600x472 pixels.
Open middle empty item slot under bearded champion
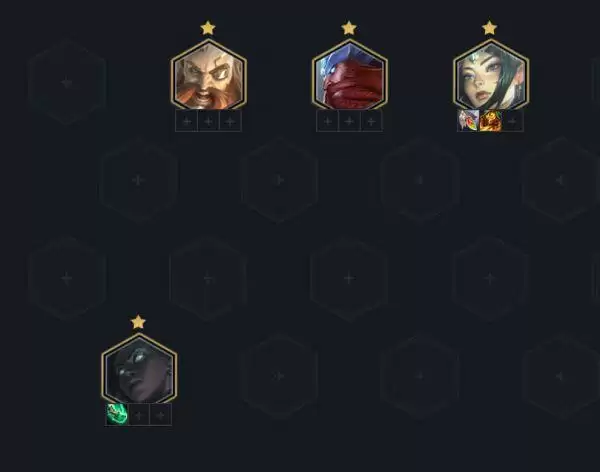tap(208, 121)
